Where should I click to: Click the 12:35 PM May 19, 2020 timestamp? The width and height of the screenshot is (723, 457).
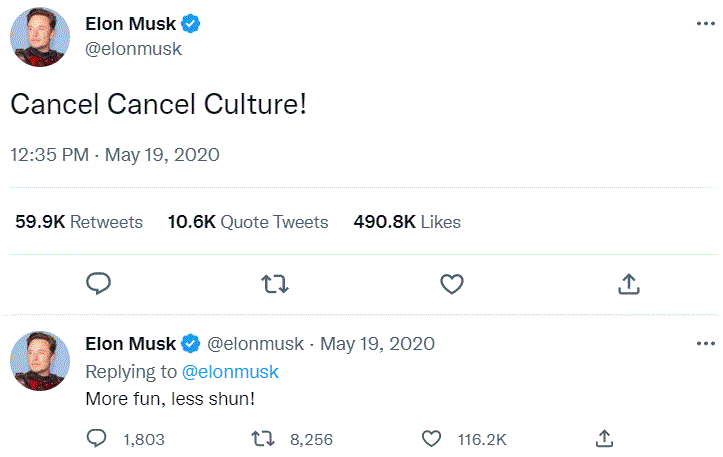tap(115, 155)
